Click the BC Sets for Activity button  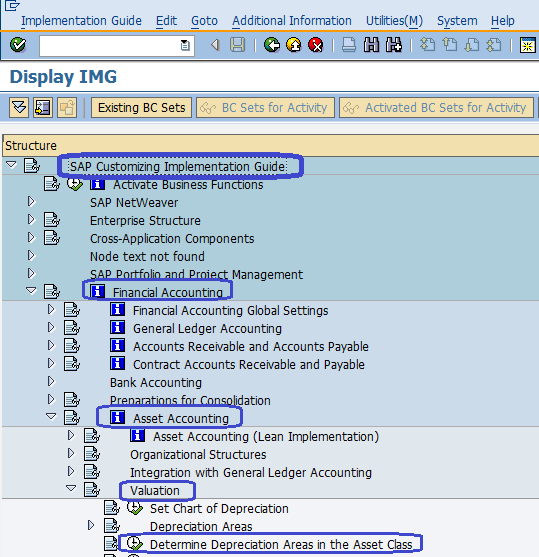[265, 108]
